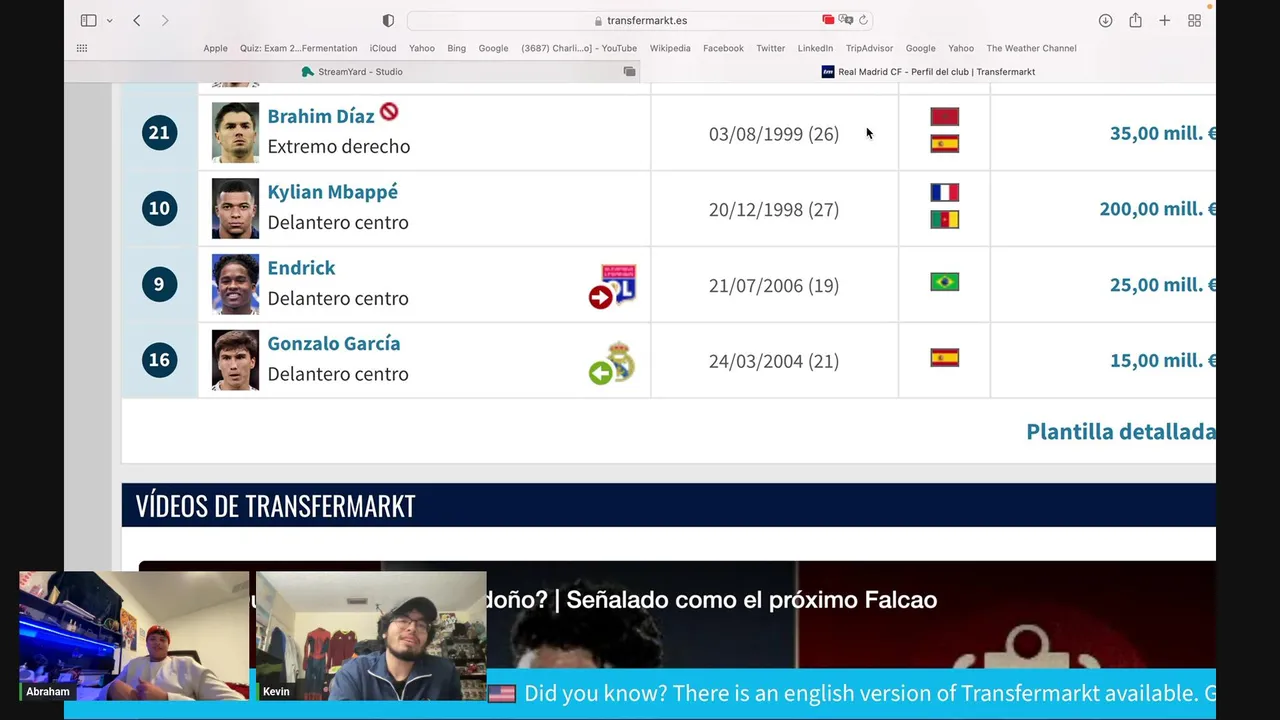Click the Morocco flag in Brahim Díaz row
The height and width of the screenshot is (720, 1280).
[944, 117]
